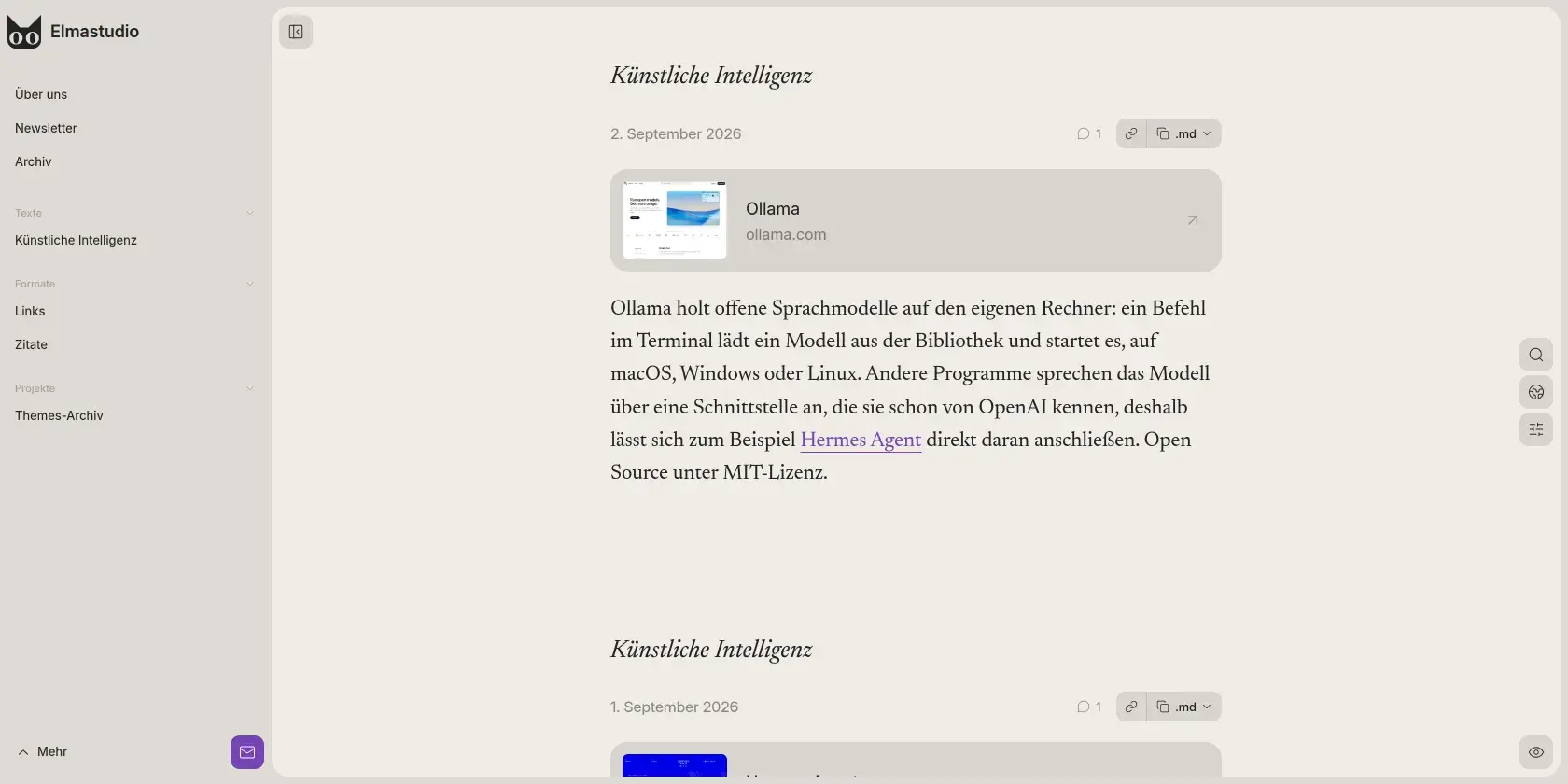Select Künstliche Intelligenz in the sidebar
Viewport: 1568px width, 784px height.
click(76, 240)
